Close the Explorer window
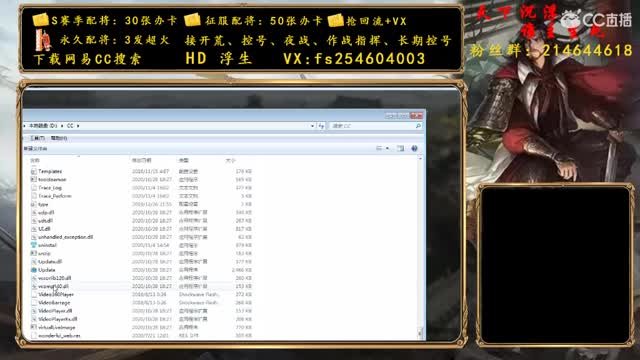640x360 pixels. pos(416,116)
